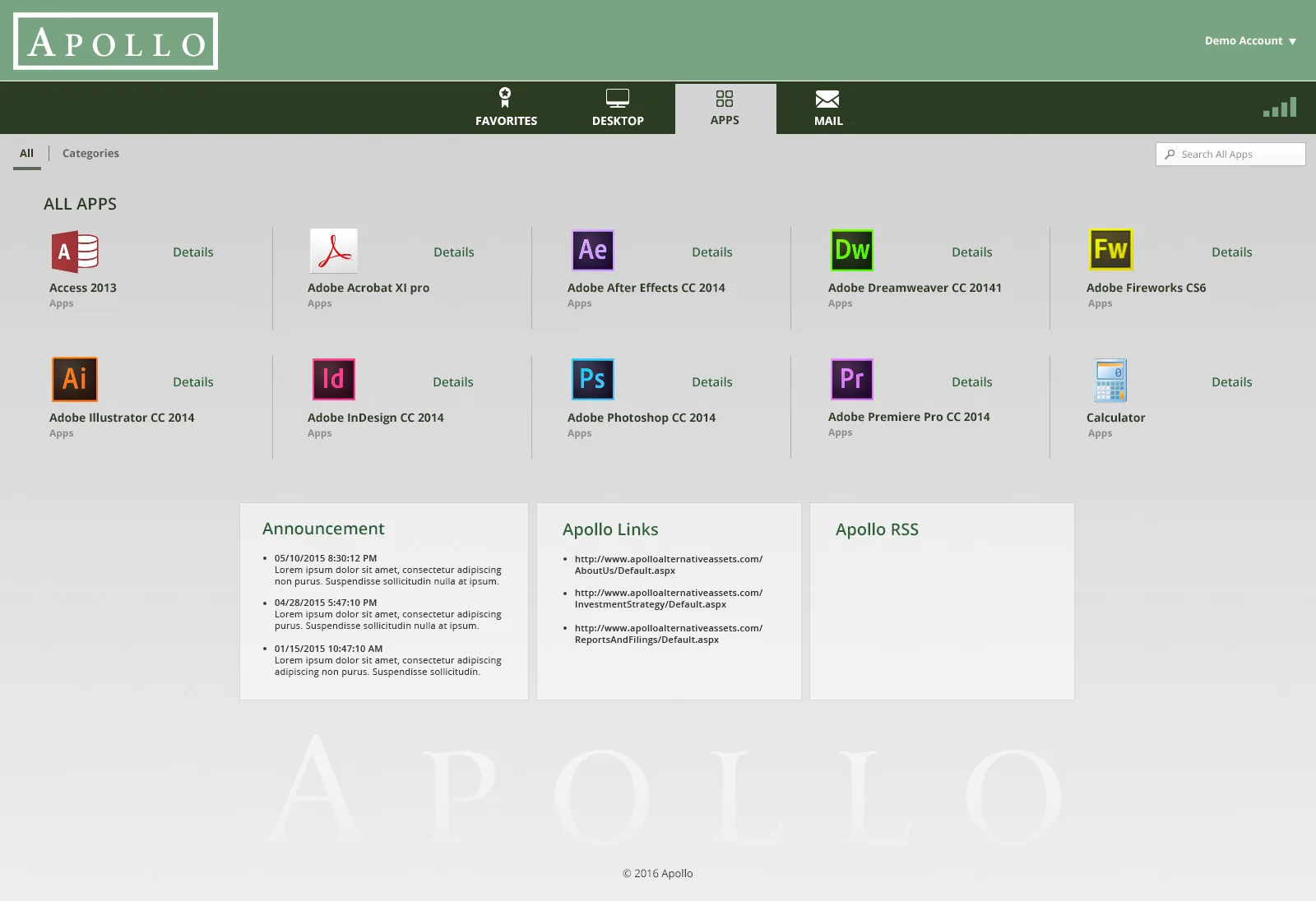
Task: Show Details for Calculator
Action: pyautogui.click(x=1232, y=382)
